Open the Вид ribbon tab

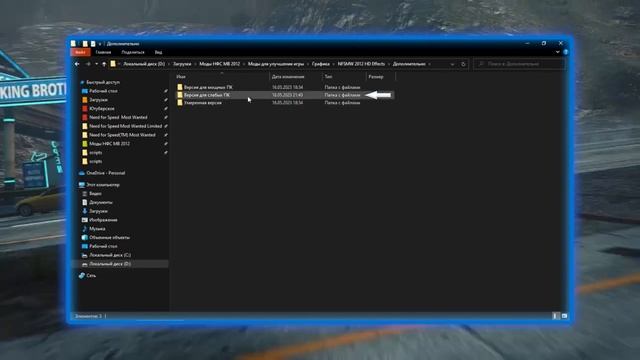[x=158, y=52]
